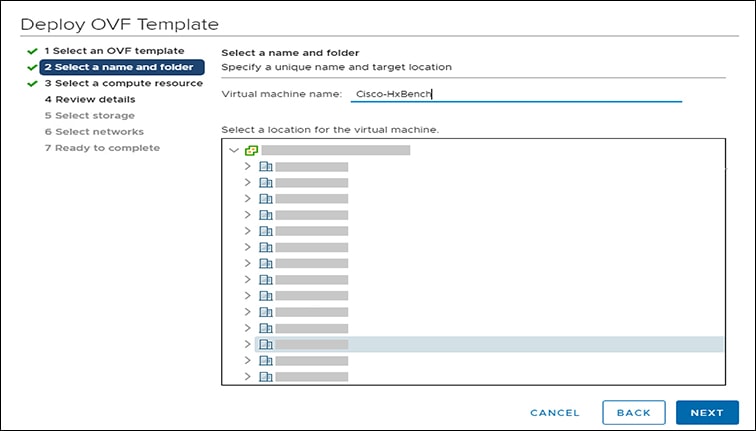Viewport: 756px width, 431px height.
Task: Open step 3 Select a compute resource
Action: (x=124, y=84)
